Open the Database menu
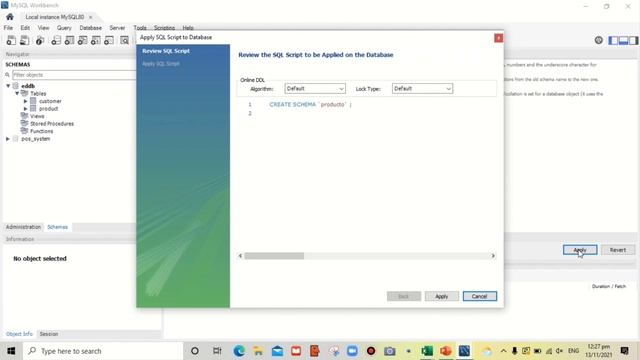Screen dimensions: 640x360 (x=91, y=28)
